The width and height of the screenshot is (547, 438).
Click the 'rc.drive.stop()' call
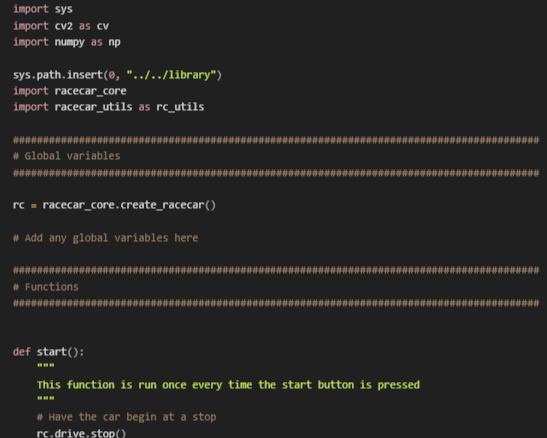pyautogui.click(x=81, y=433)
